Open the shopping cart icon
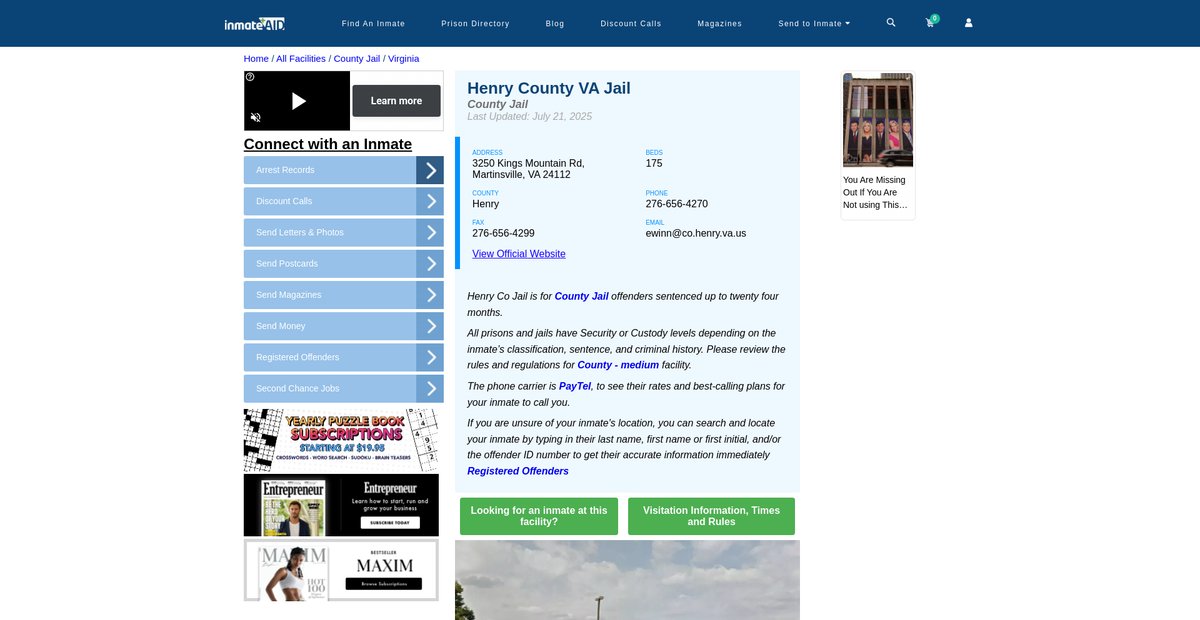Screen dimensions: 1200x620 (930, 23)
